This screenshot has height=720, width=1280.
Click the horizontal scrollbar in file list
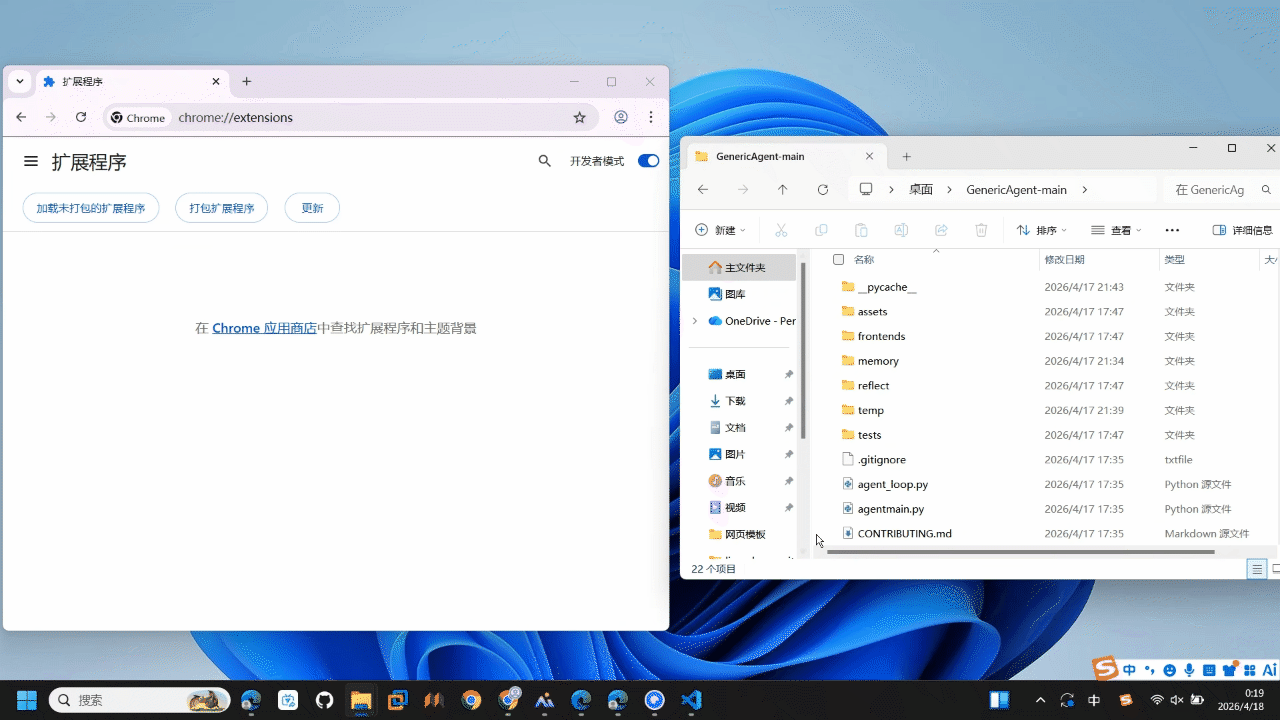(x=1020, y=551)
